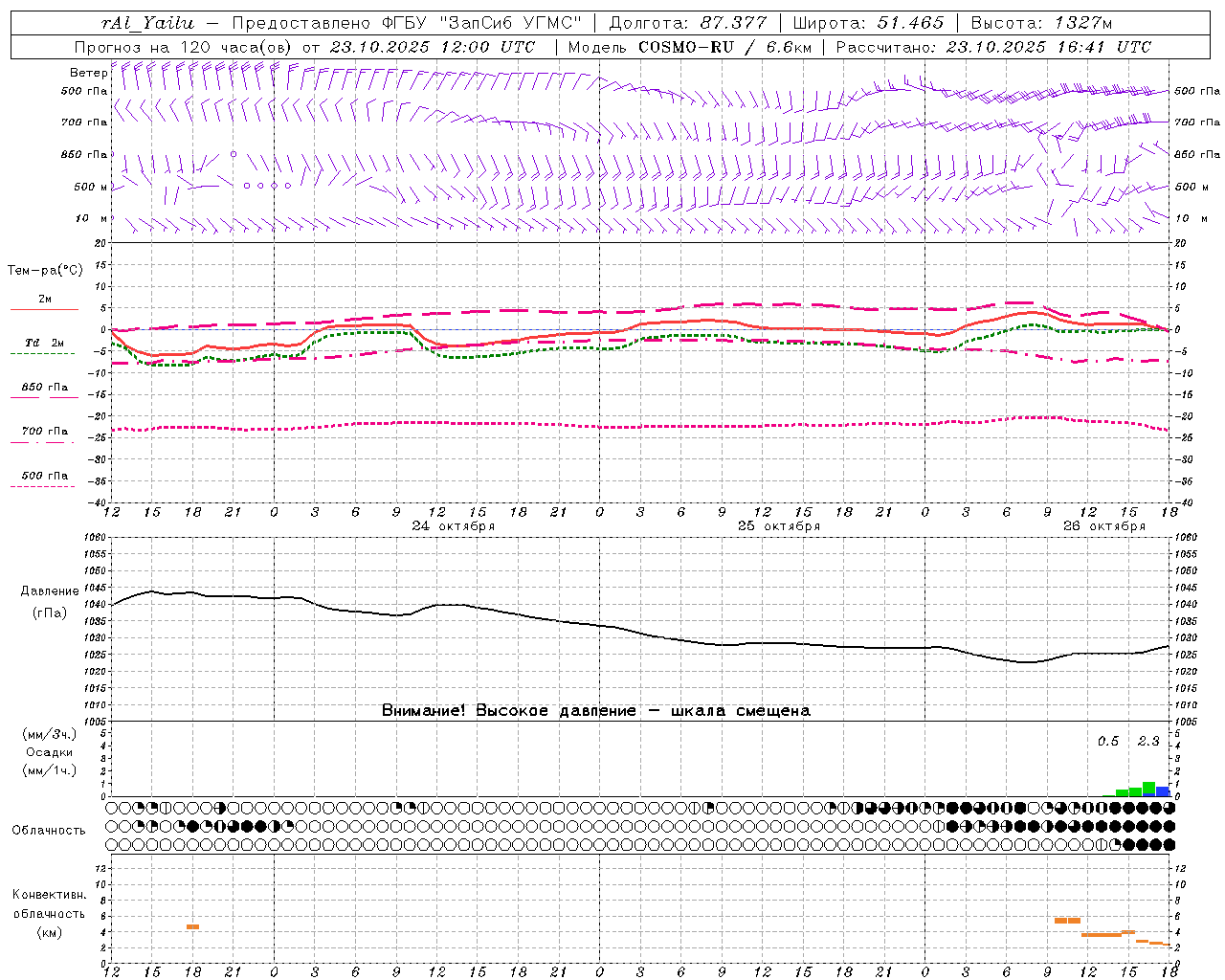Click the 'Рассчитано: 23.10.2025 16:41 UTC' text
Viewport: 1225px width, 980px height.
point(993,47)
